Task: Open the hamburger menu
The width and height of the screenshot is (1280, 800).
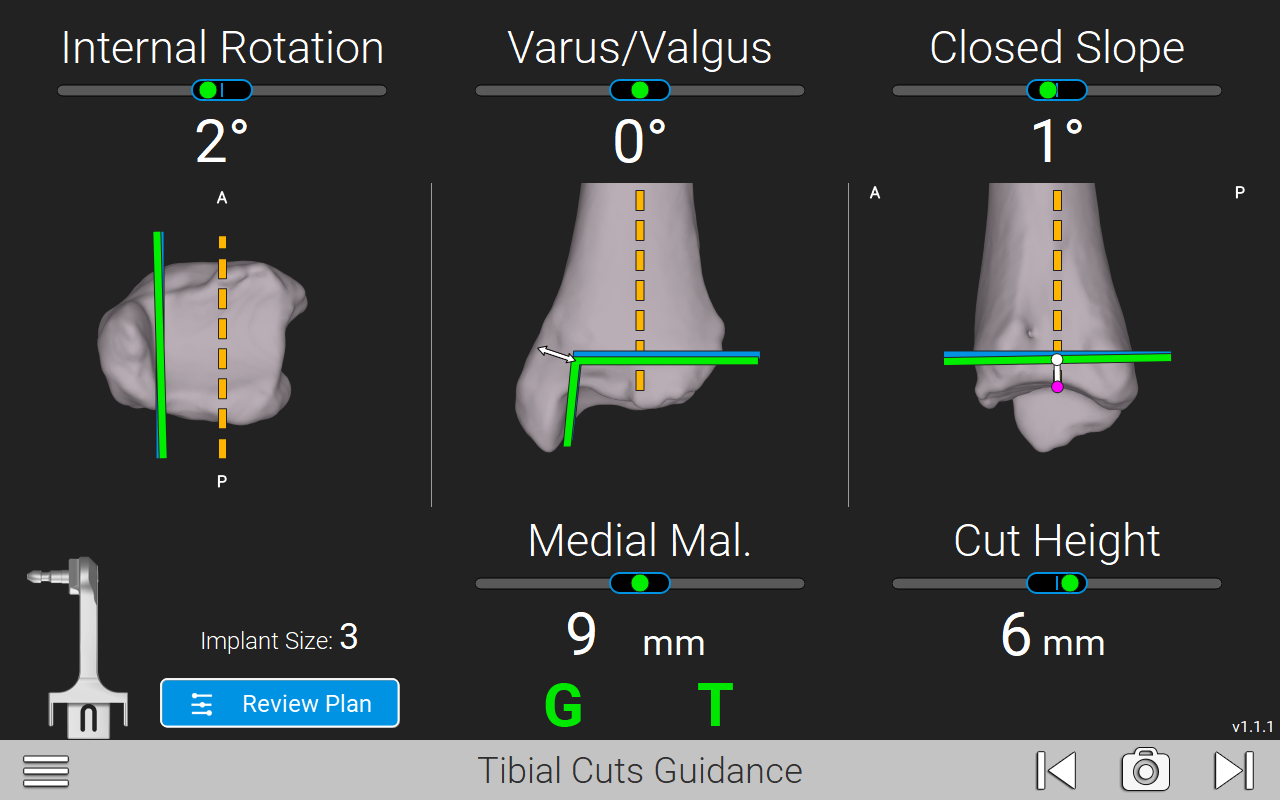Action: click(x=46, y=770)
